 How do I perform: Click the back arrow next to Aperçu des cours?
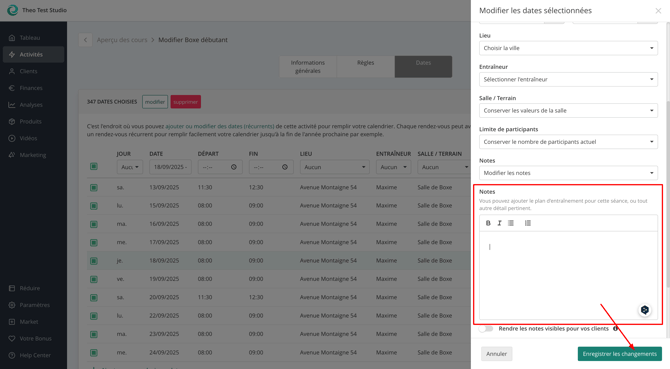coord(85,40)
